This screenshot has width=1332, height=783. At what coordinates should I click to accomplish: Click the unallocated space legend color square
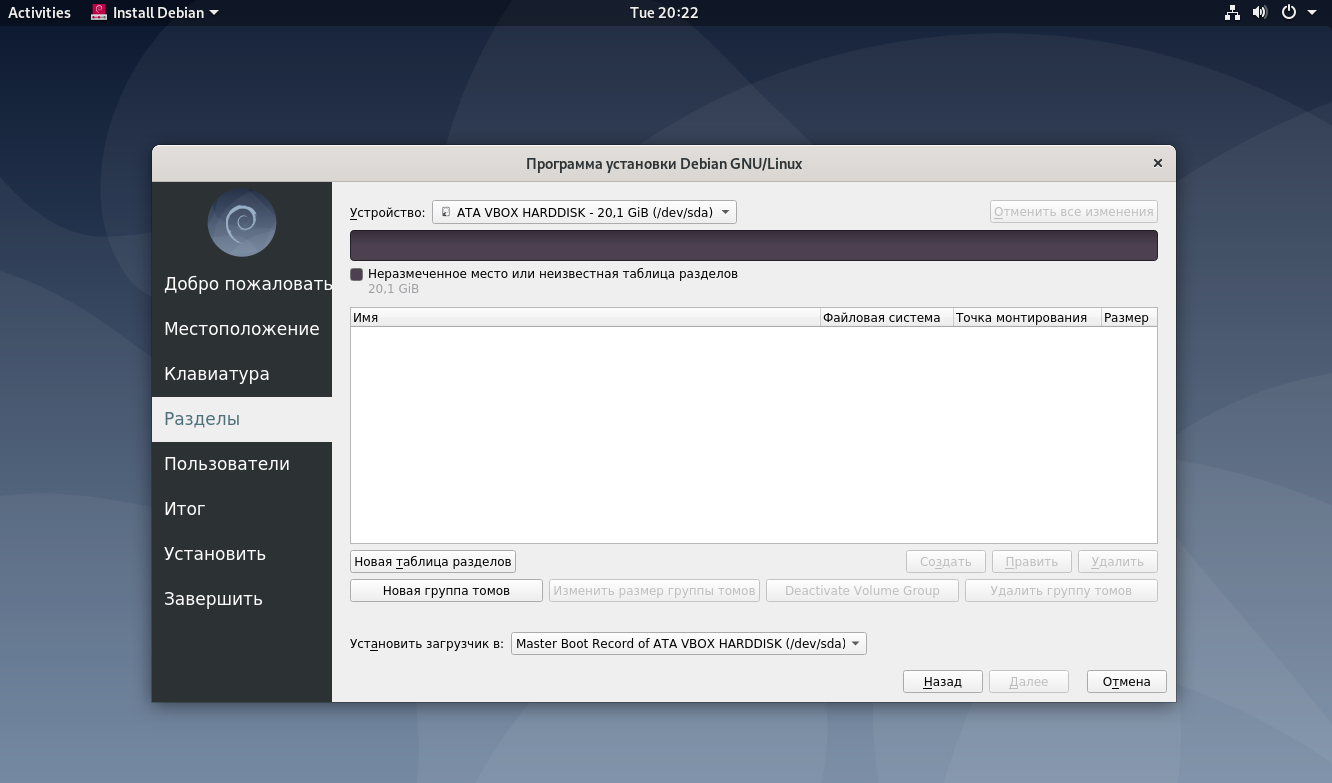pyautogui.click(x=356, y=274)
